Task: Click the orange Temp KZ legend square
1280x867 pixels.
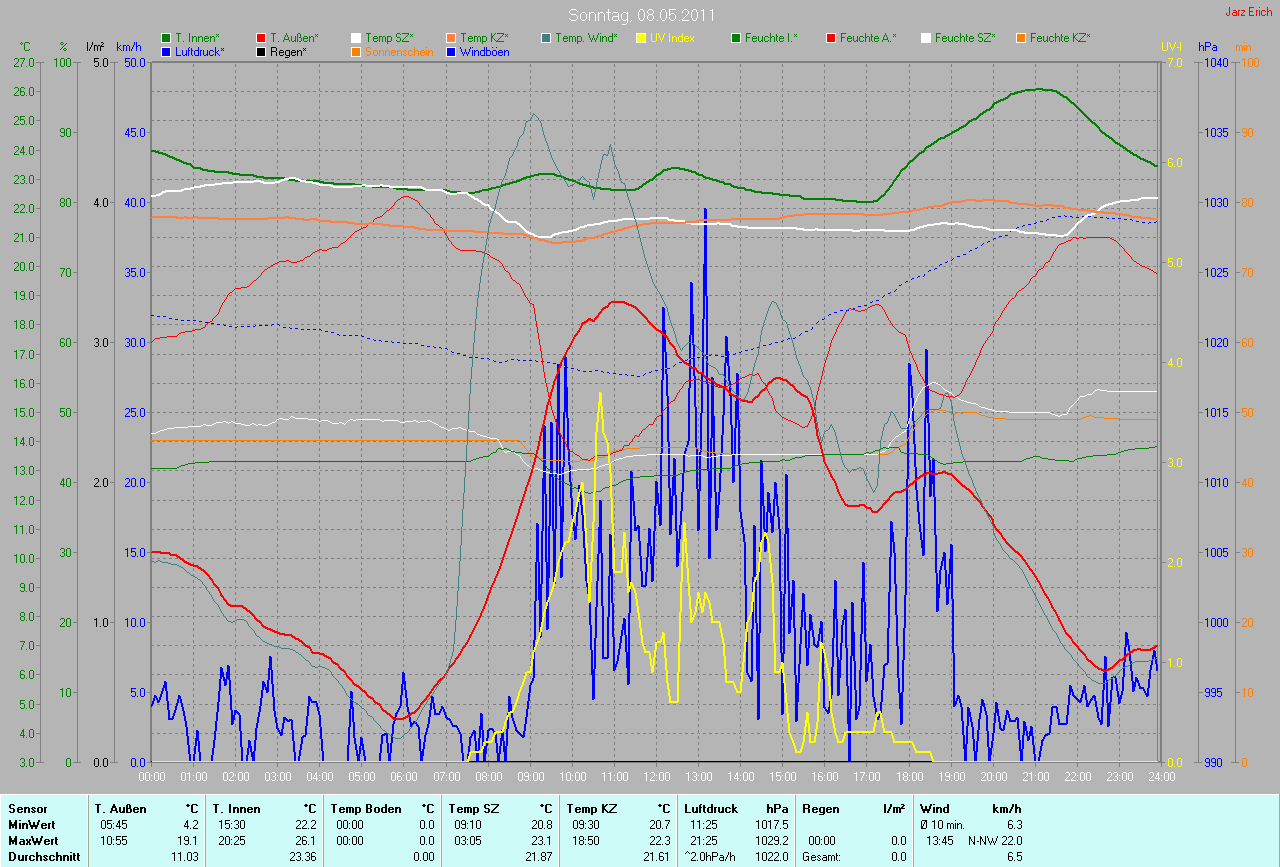Action: click(x=451, y=38)
